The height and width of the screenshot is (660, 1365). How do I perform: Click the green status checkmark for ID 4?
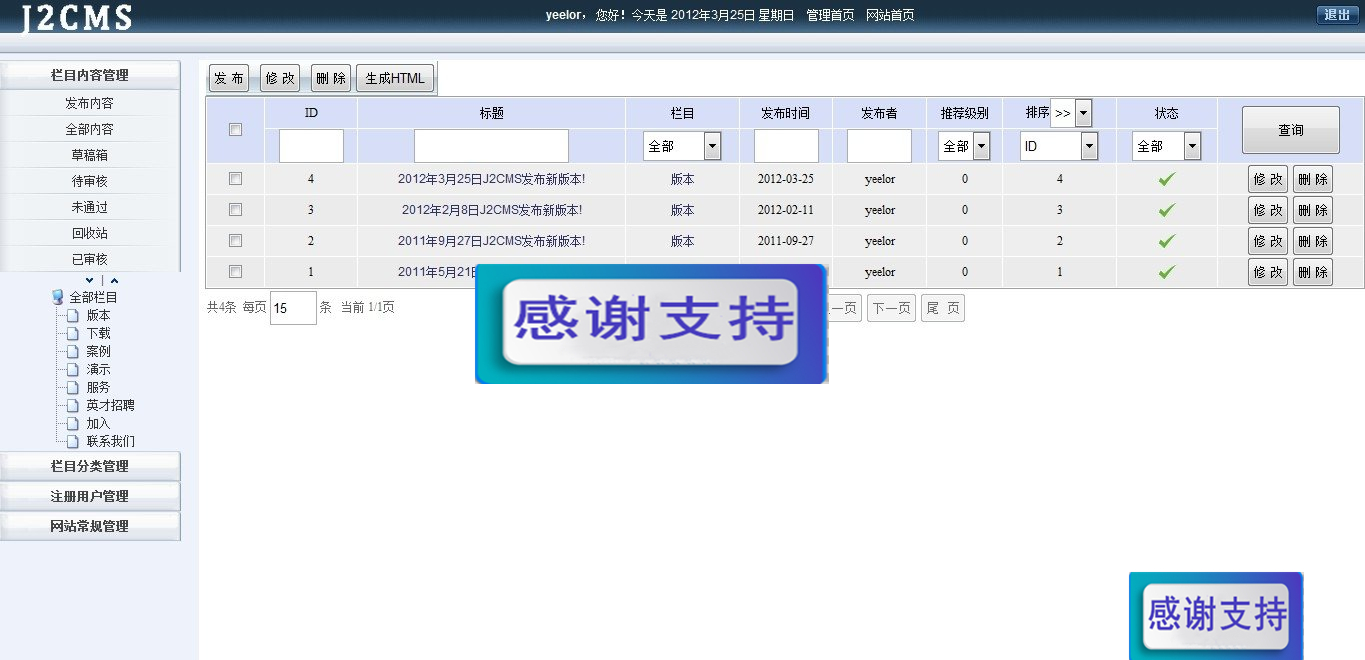pos(1167,179)
